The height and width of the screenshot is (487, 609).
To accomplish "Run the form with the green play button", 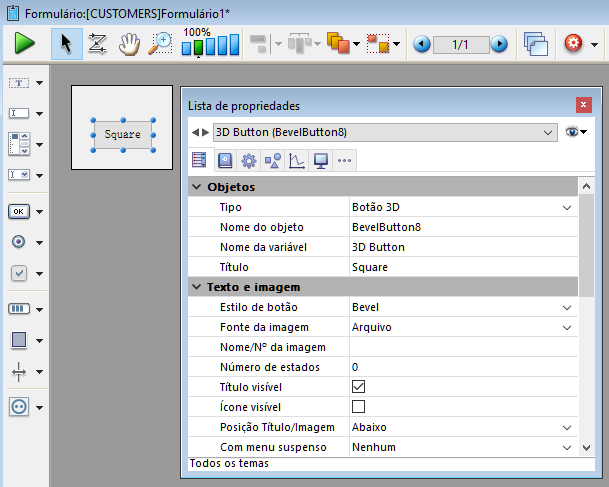I will pyautogui.click(x=24, y=44).
